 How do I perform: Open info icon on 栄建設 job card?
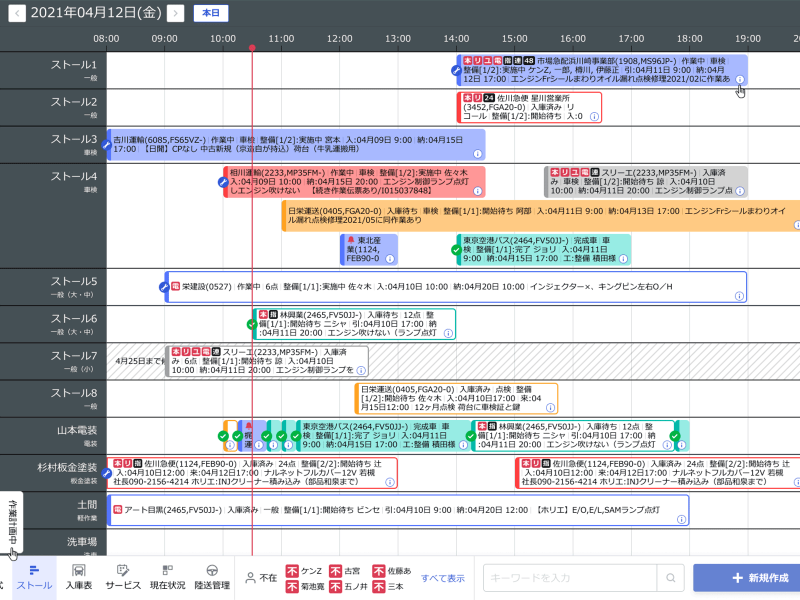coord(737,296)
